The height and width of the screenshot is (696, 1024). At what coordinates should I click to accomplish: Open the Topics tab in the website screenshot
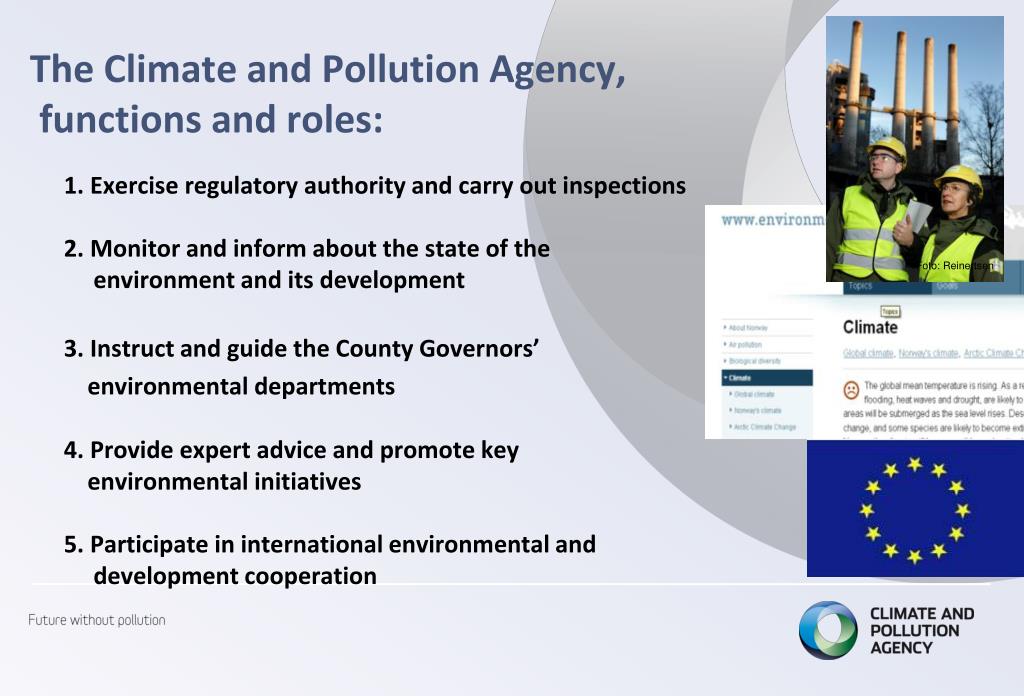pos(860,285)
